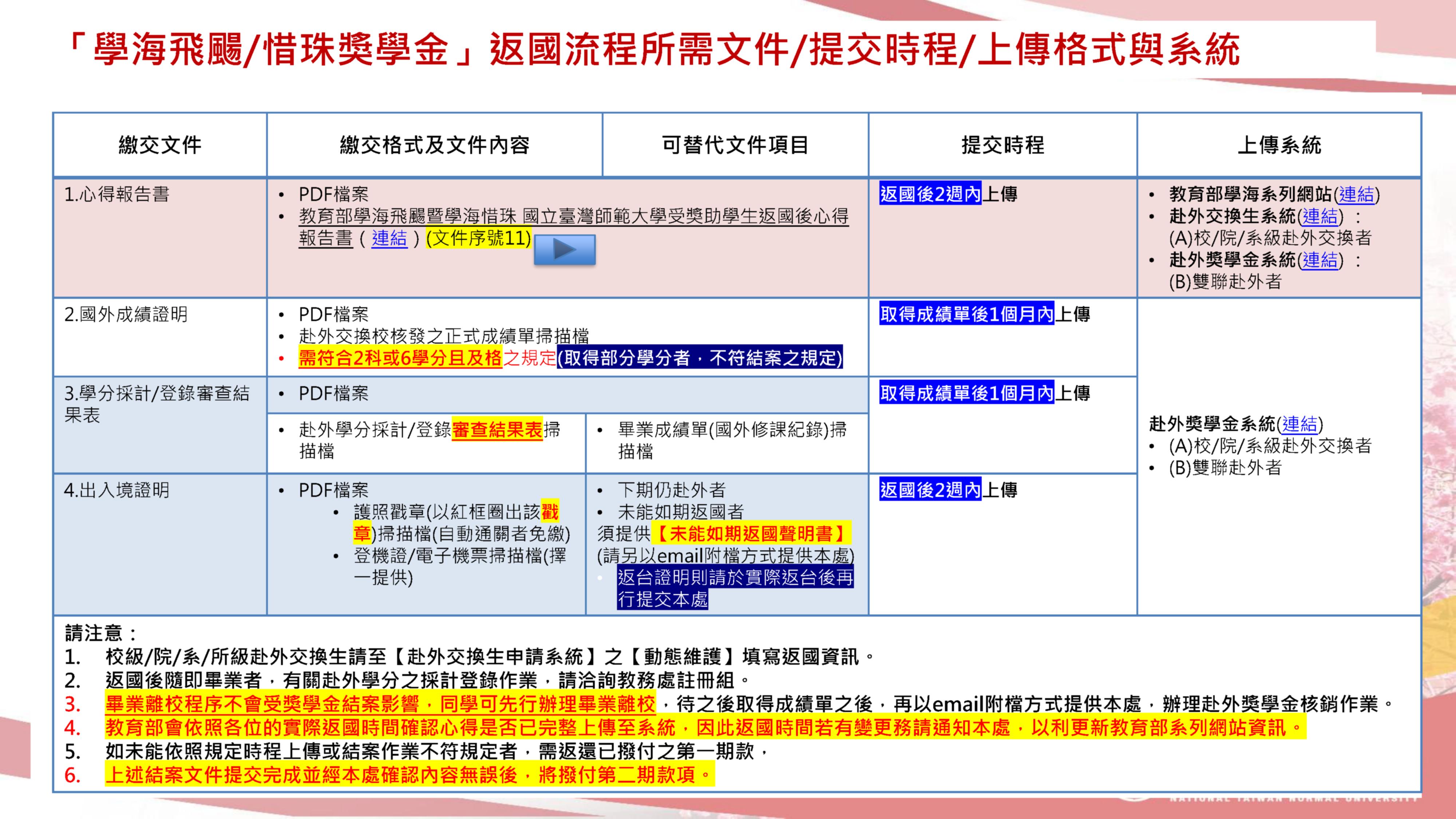The image size is (1456, 819).
Task: Click highlighted 【未能如期返國聲明書】 text
Action: (751, 534)
